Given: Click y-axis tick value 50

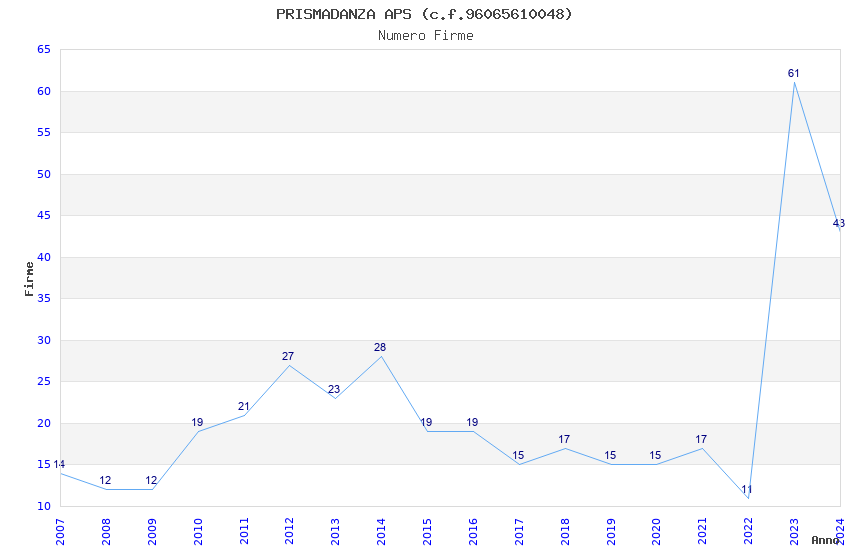Looking at the screenshot, I should point(44,174).
